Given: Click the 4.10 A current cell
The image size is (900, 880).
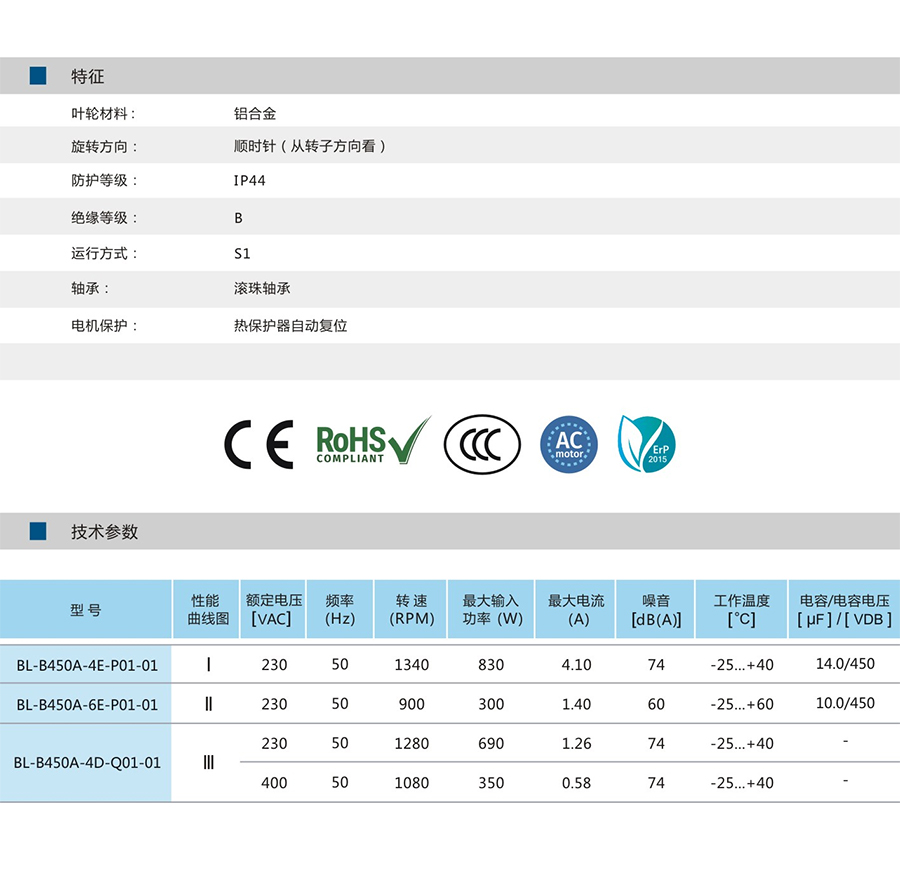Looking at the screenshot, I should (576, 665).
